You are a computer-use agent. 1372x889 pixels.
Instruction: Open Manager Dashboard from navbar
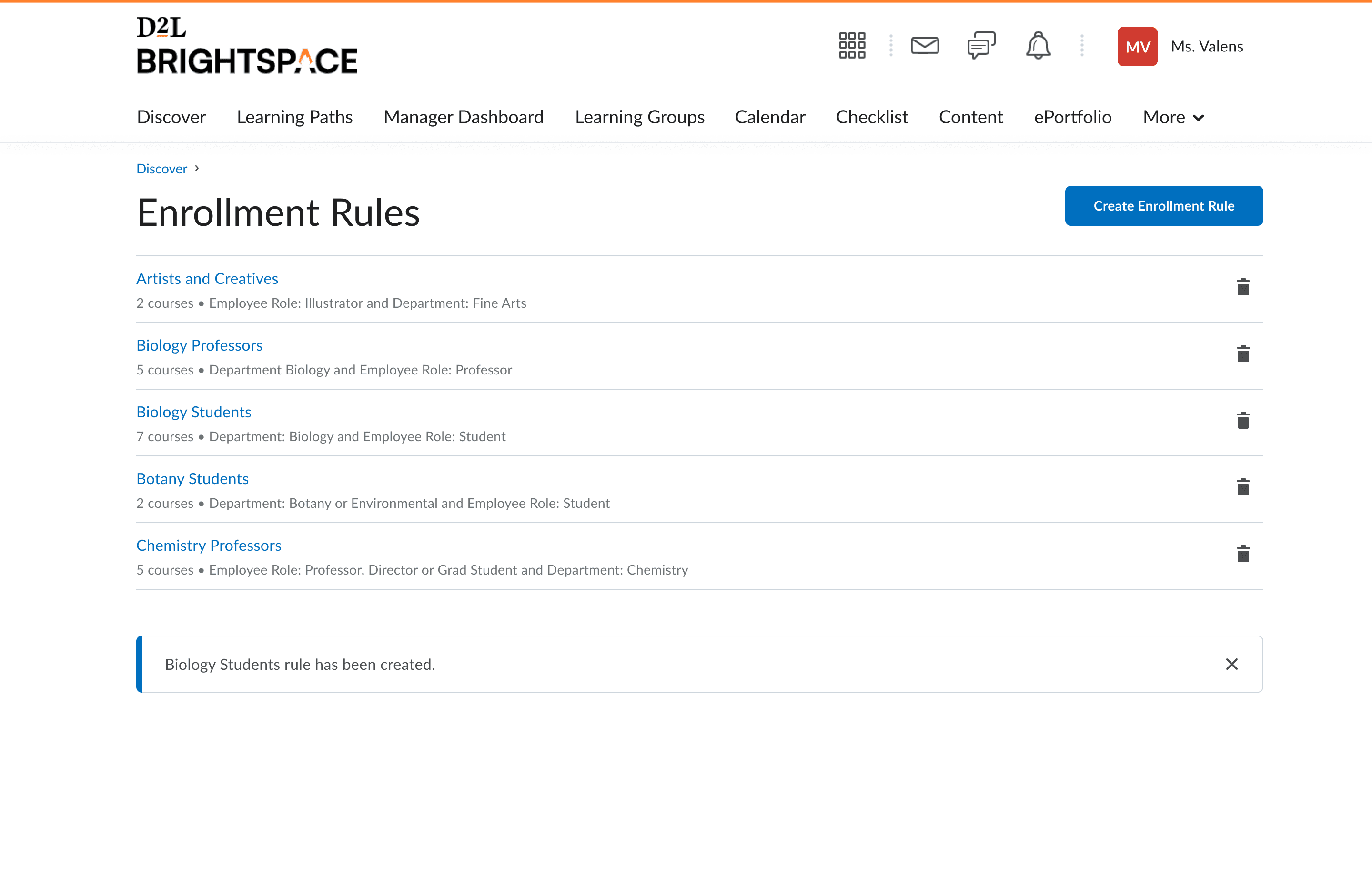[464, 117]
